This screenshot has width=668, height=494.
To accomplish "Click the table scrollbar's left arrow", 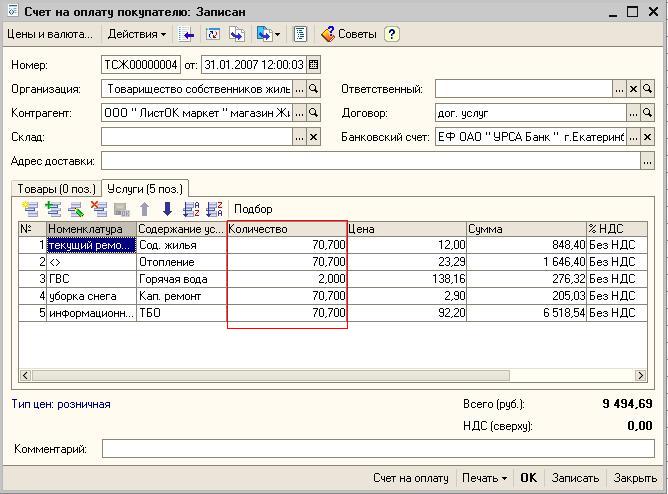I will (25, 375).
